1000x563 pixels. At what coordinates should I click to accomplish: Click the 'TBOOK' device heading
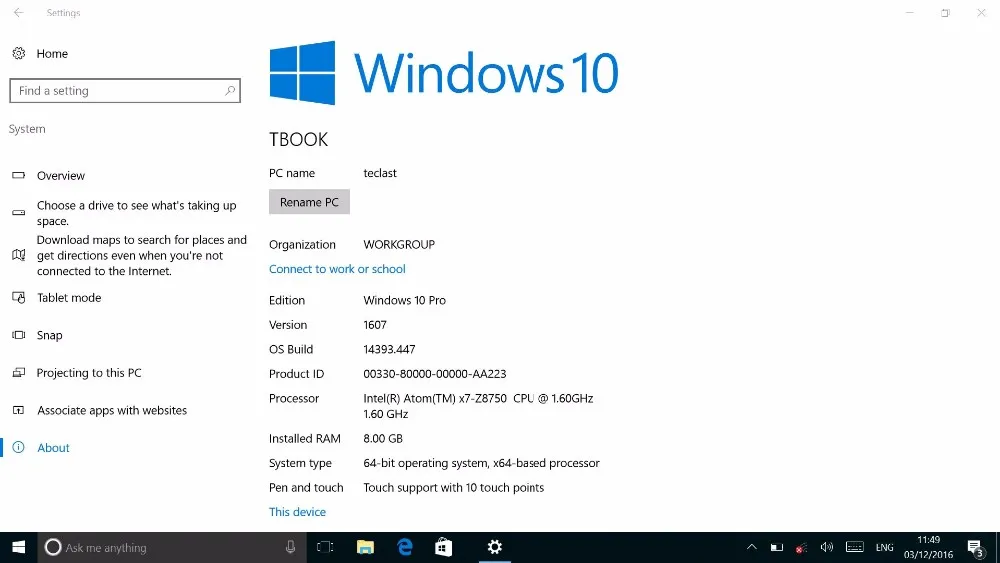click(298, 140)
